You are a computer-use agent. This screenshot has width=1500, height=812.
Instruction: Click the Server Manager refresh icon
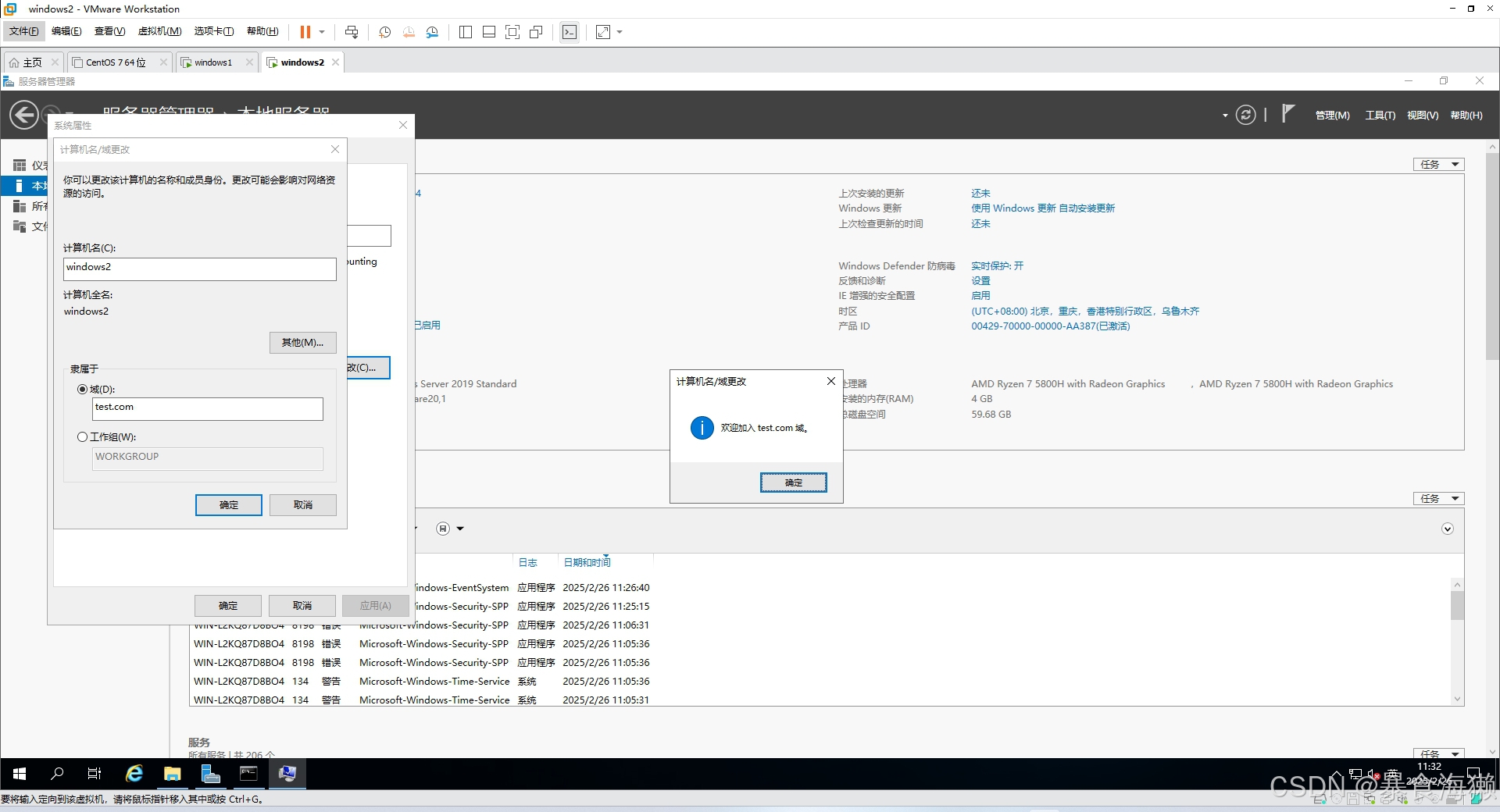click(1245, 115)
